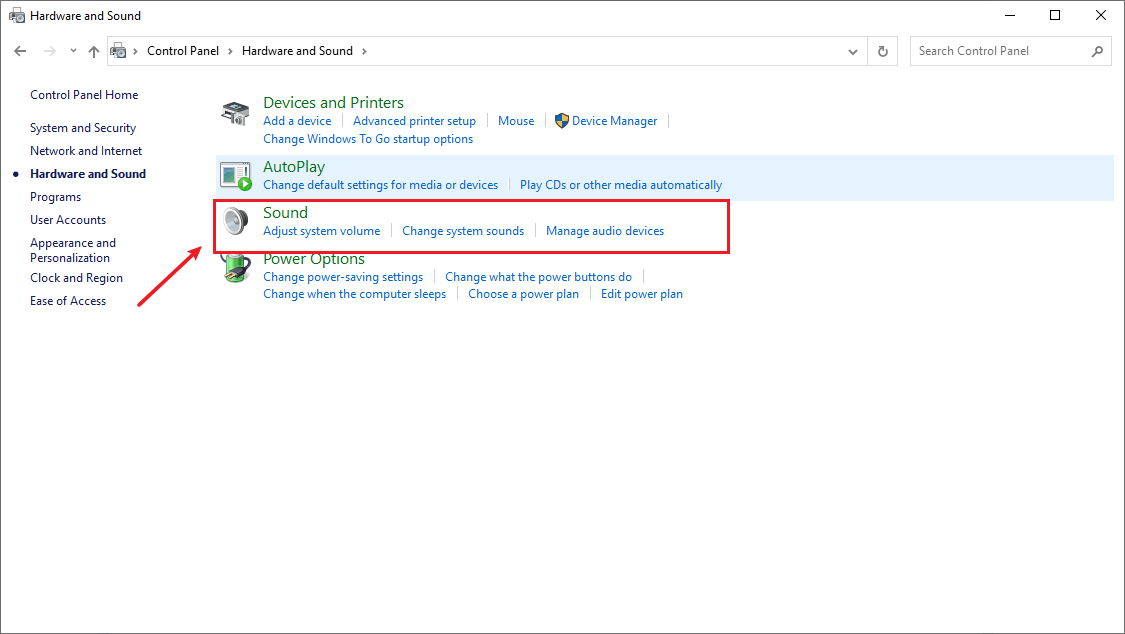Navigate up one level with up arrow
This screenshot has width=1125, height=634.
pyautogui.click(x=94, y=51)
